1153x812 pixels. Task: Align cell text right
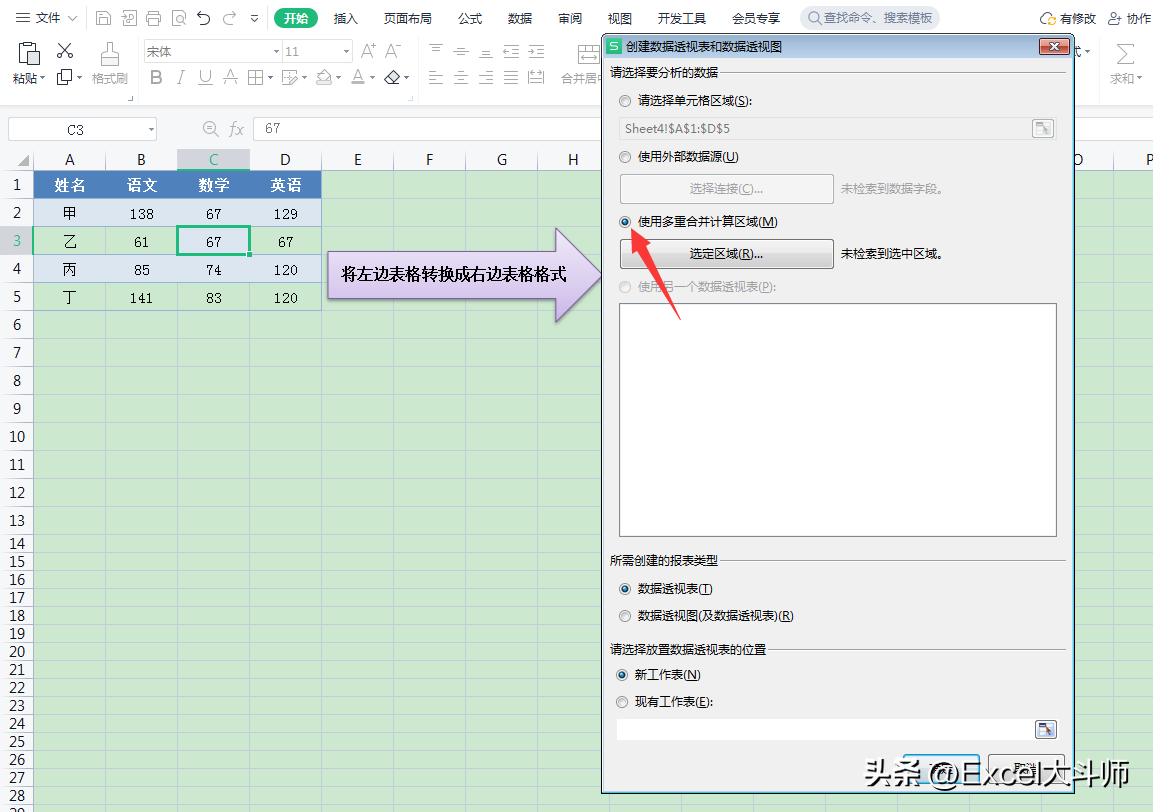[x=486, y=77]
